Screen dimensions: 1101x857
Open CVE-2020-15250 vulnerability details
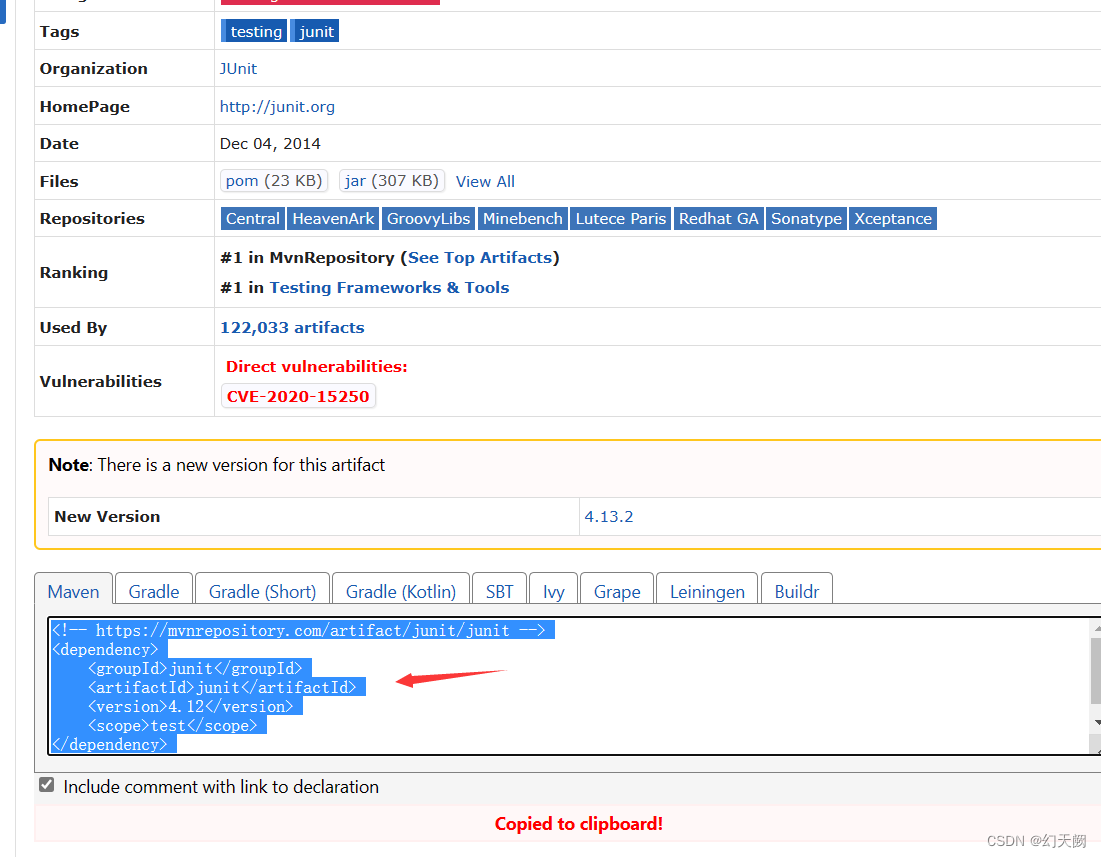(x=298, y=396)
